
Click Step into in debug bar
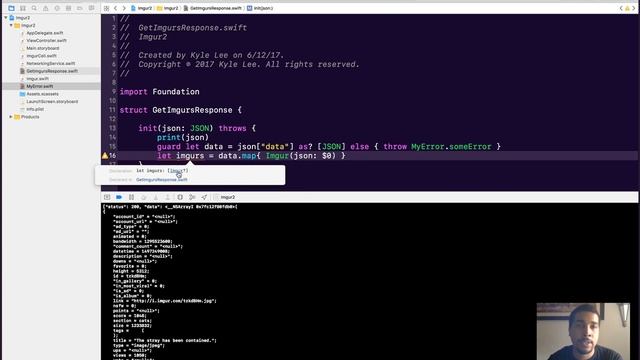[156, 197]
